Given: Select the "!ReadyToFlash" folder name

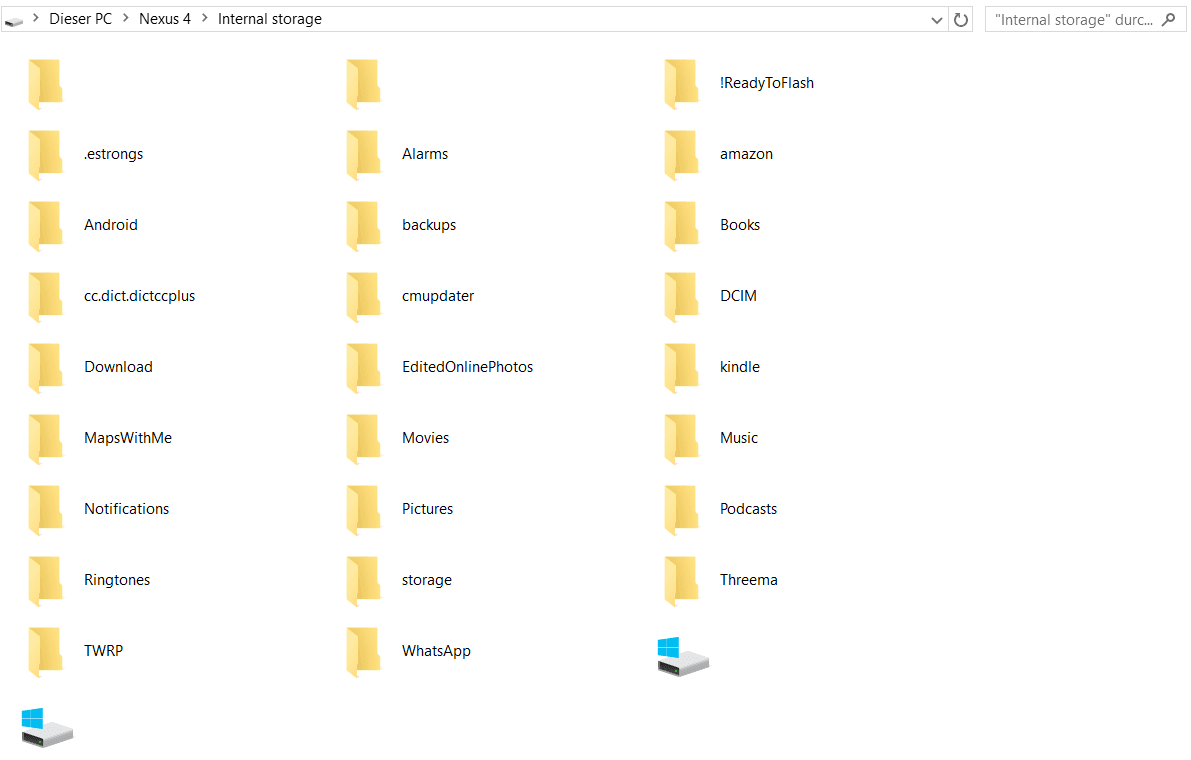Looking at the screenshot, I should [766, 83].
